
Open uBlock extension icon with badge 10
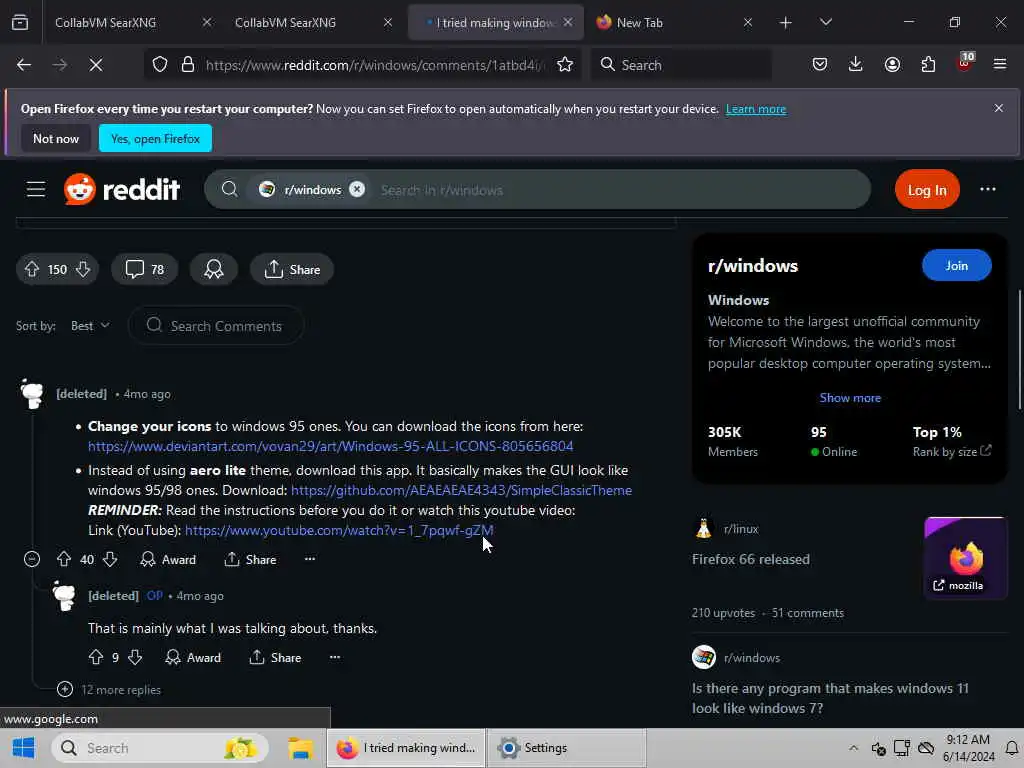[x=965, y=63]
